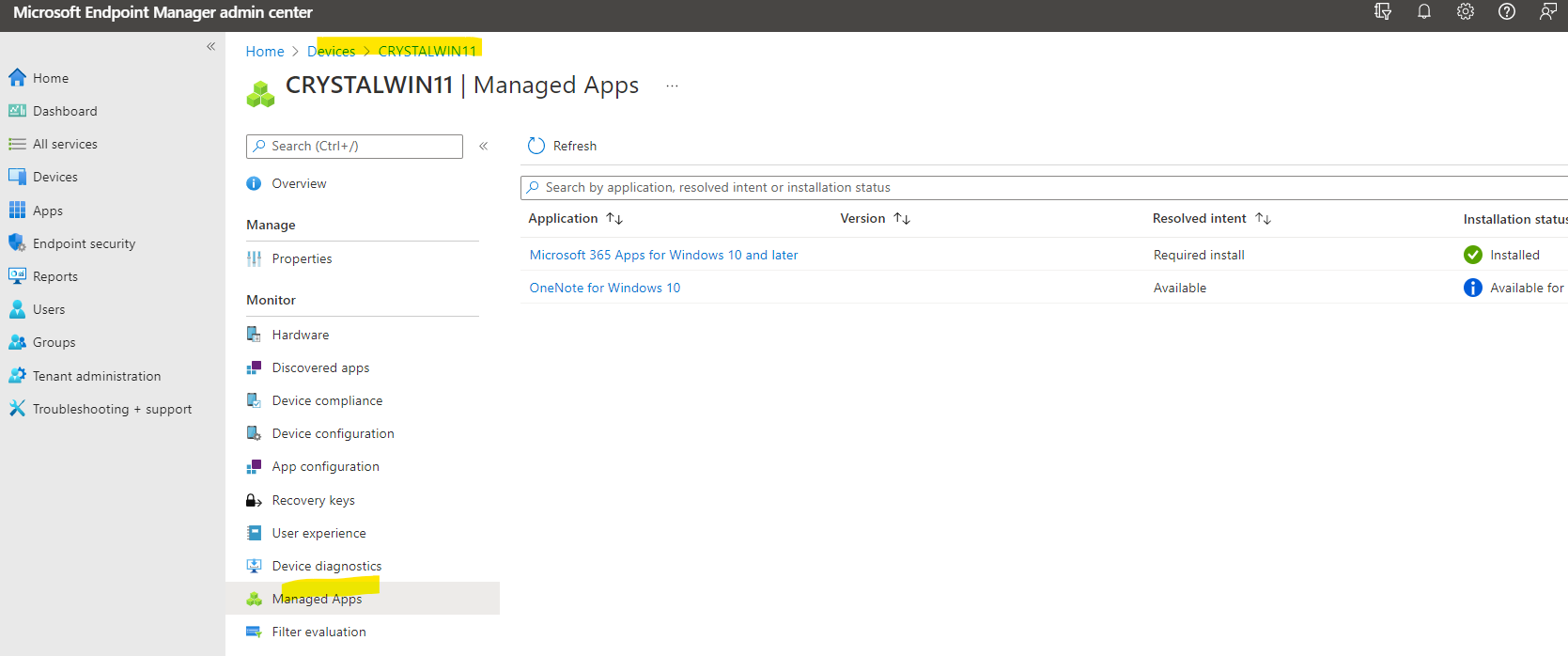
Task: Open the feedback person icon
Action: tap(1548, 11)
